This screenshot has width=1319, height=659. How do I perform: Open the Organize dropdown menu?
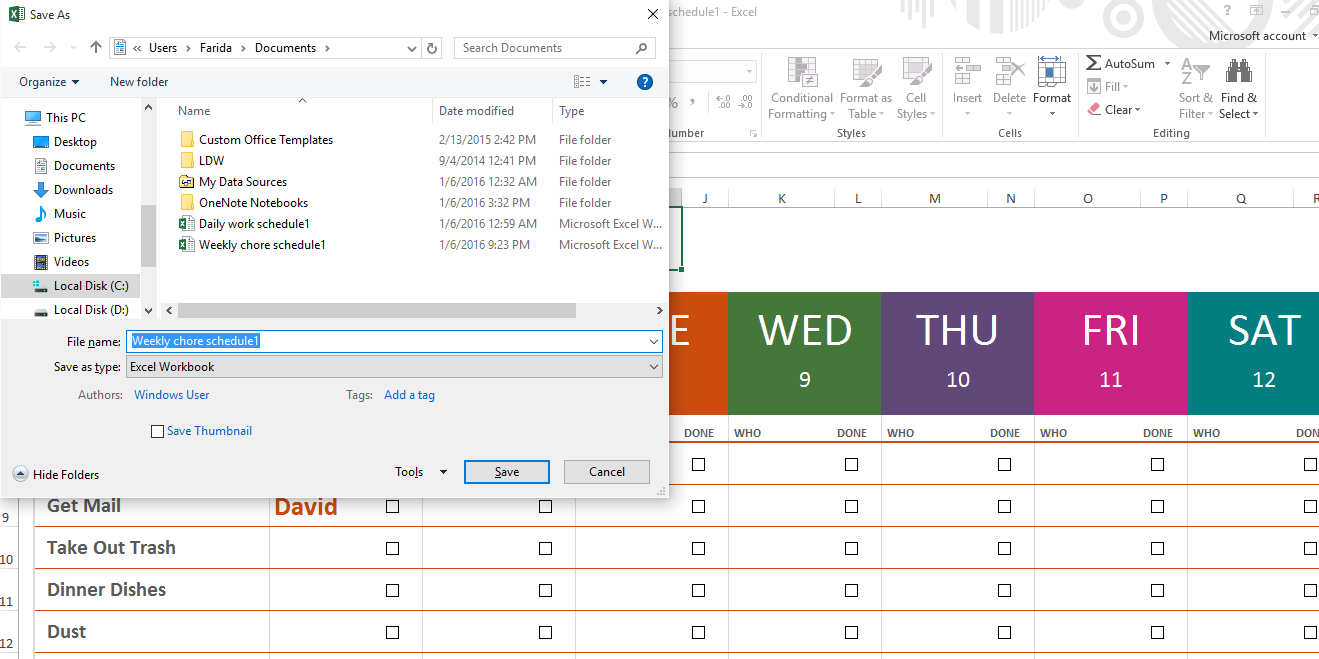pyautogui.click(x=49, y=82)
